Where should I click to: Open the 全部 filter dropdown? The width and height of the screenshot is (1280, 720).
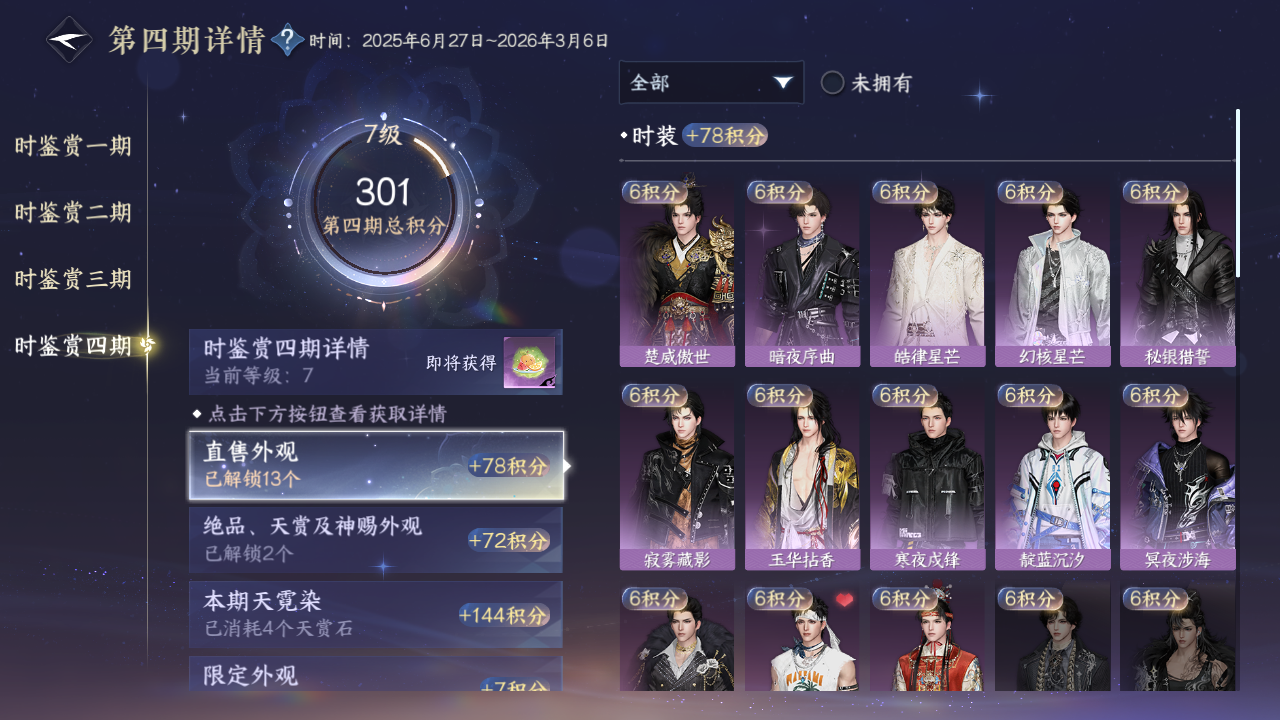coord(711,83)
